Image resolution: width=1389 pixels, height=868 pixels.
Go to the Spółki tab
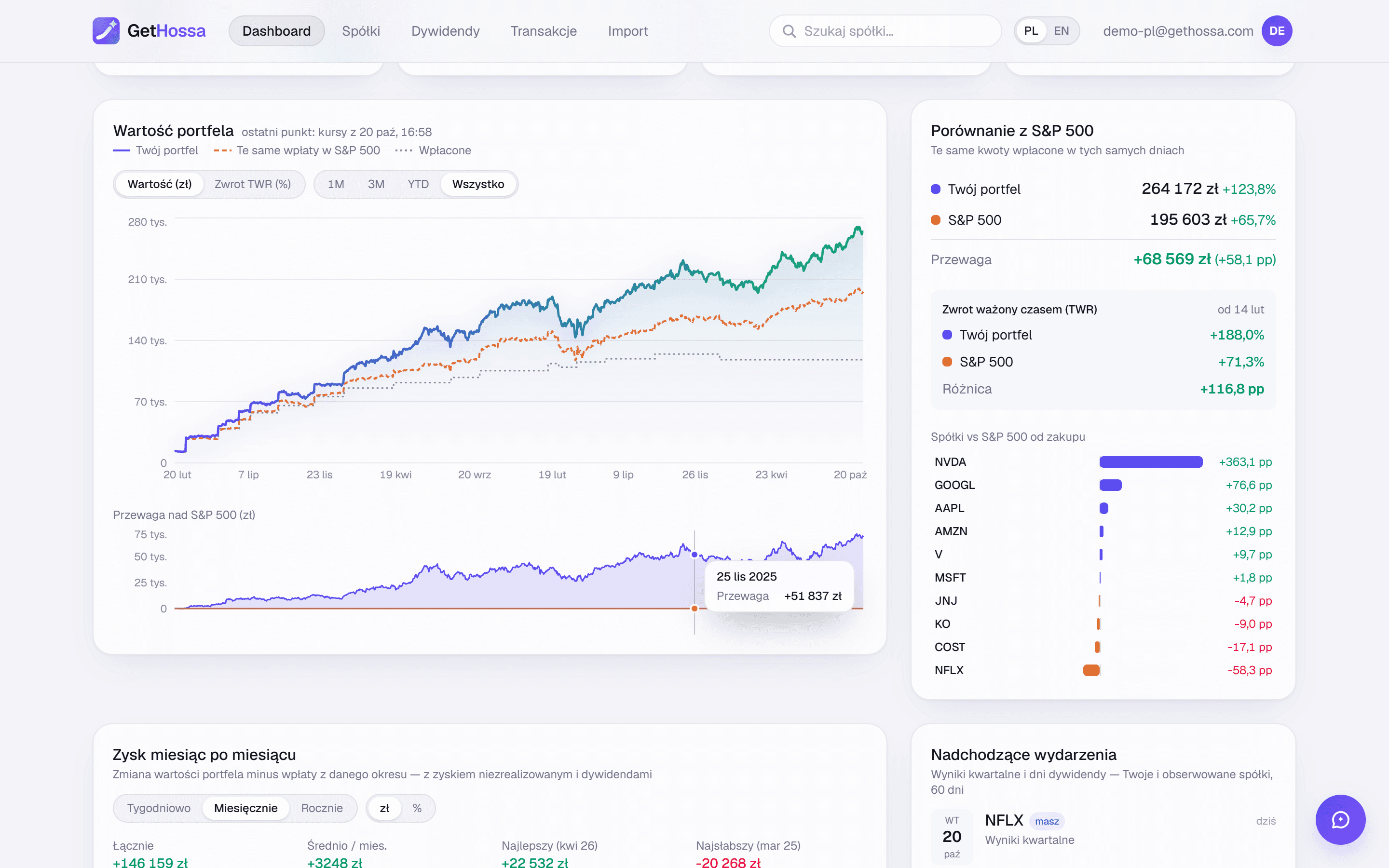pyautogui.click(x=361, y=31)
